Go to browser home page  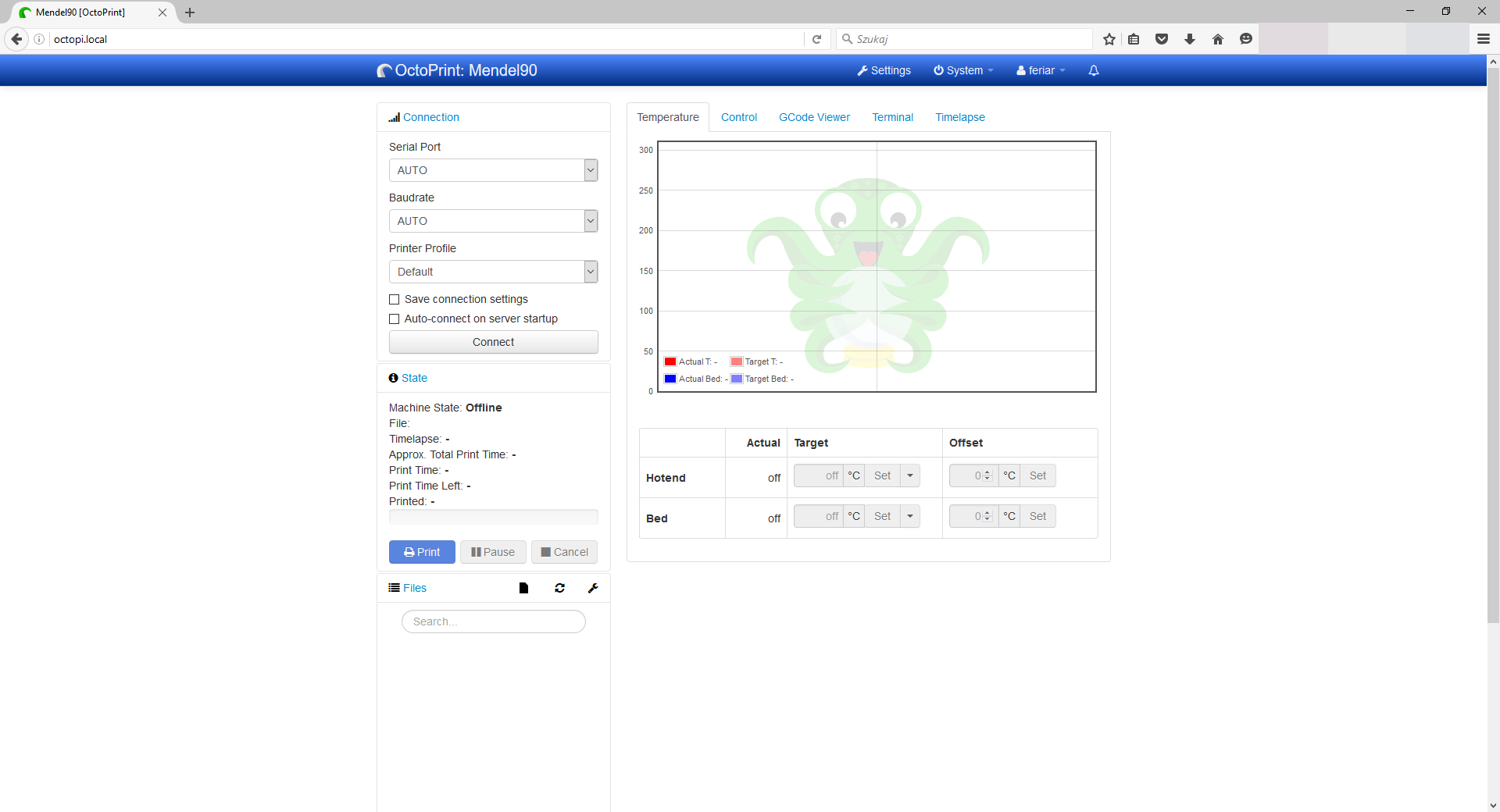point(1218,39)
